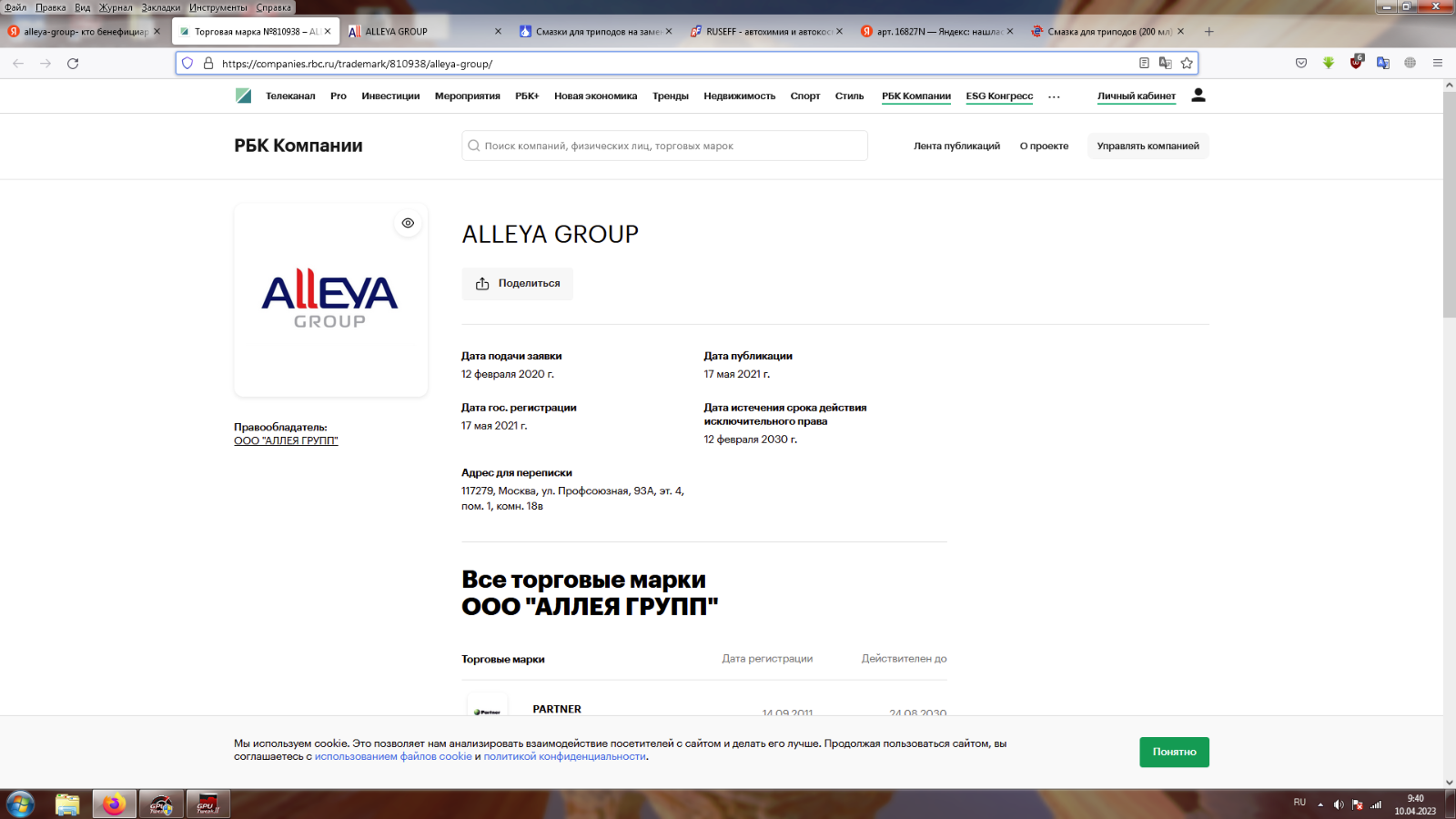Open the user profile icon
The image size is (1456, 819).
click(1198, 96)
